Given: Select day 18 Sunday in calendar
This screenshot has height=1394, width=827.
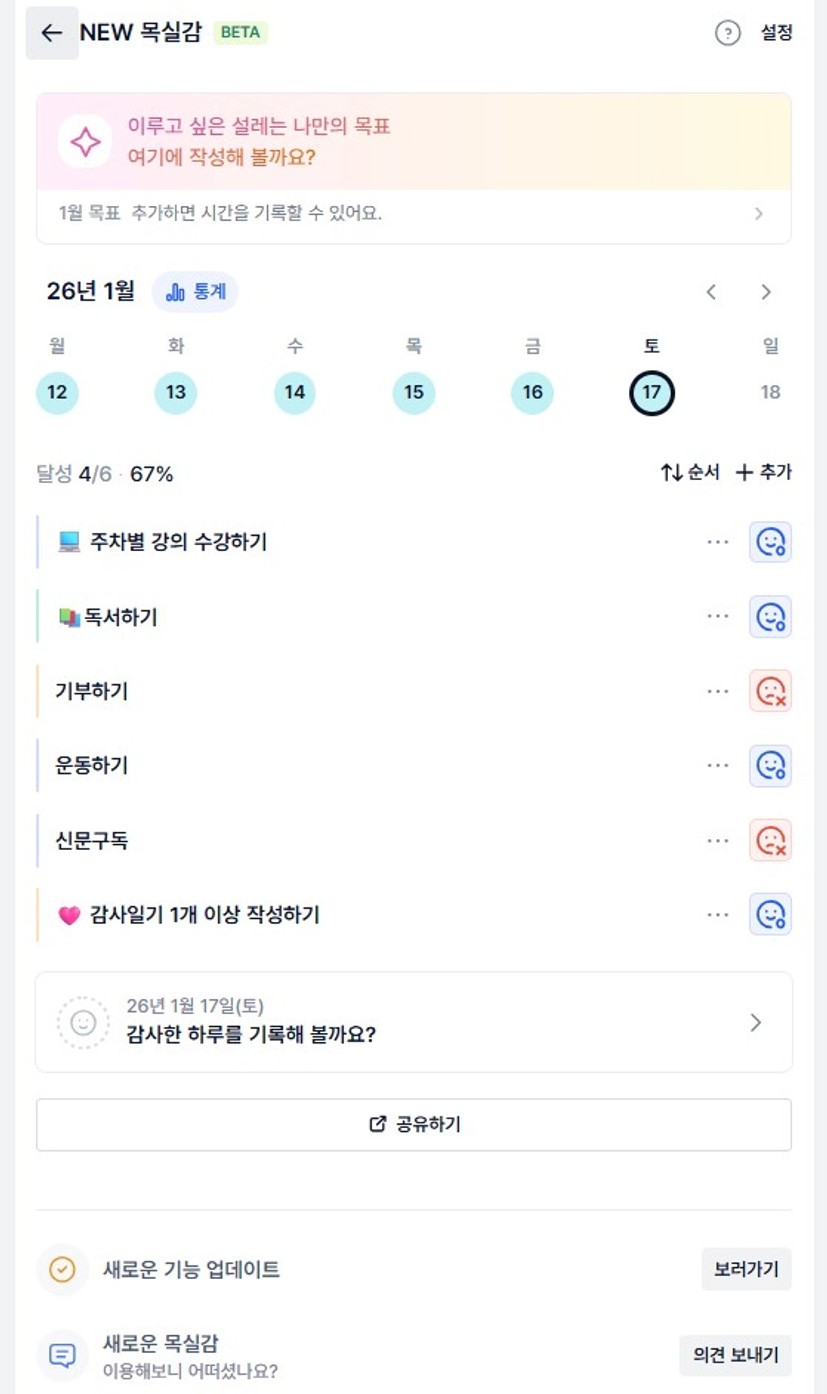Looking at the screenshot, I should 770,392.
